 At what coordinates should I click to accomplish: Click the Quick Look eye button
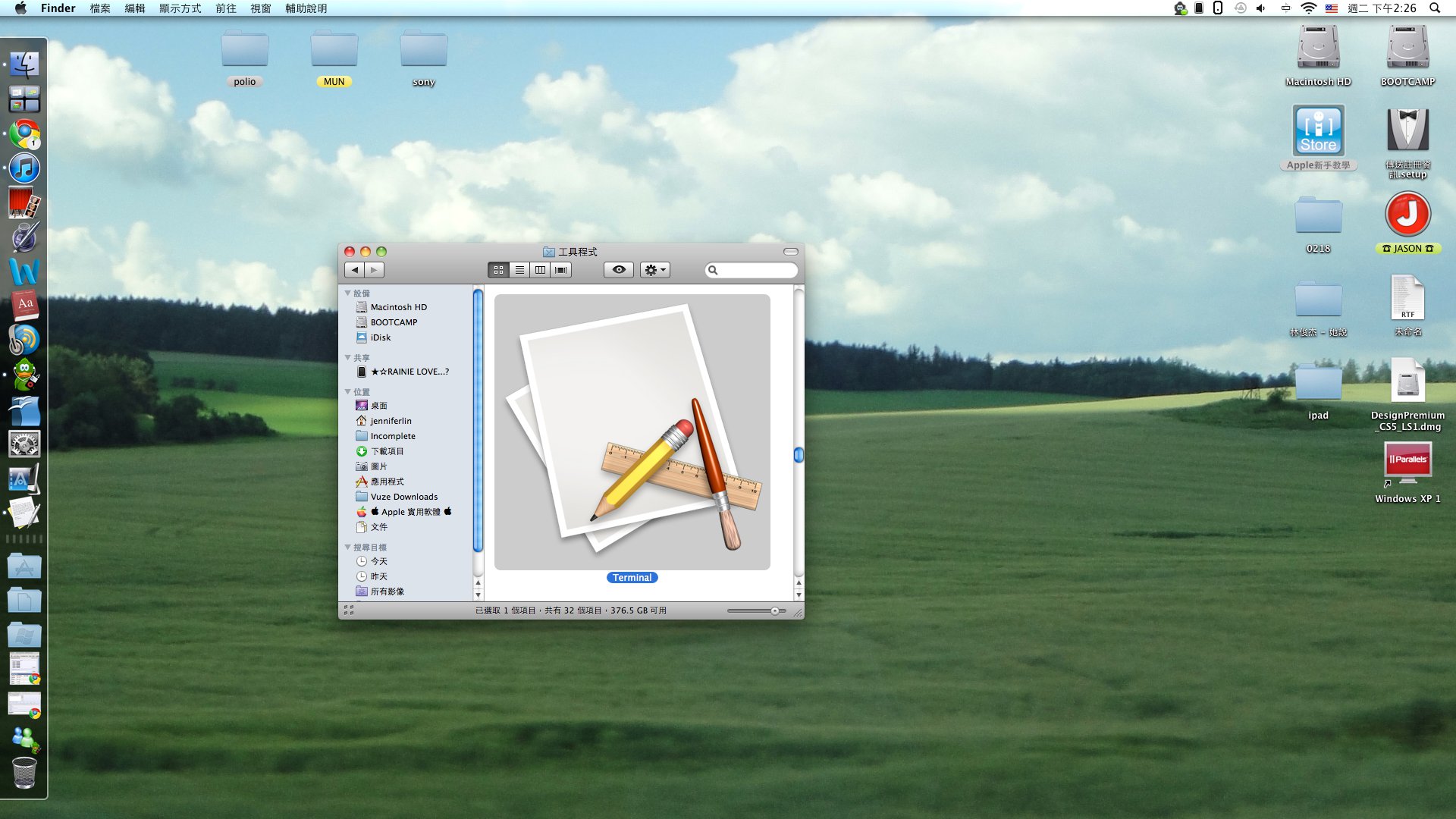619,270
